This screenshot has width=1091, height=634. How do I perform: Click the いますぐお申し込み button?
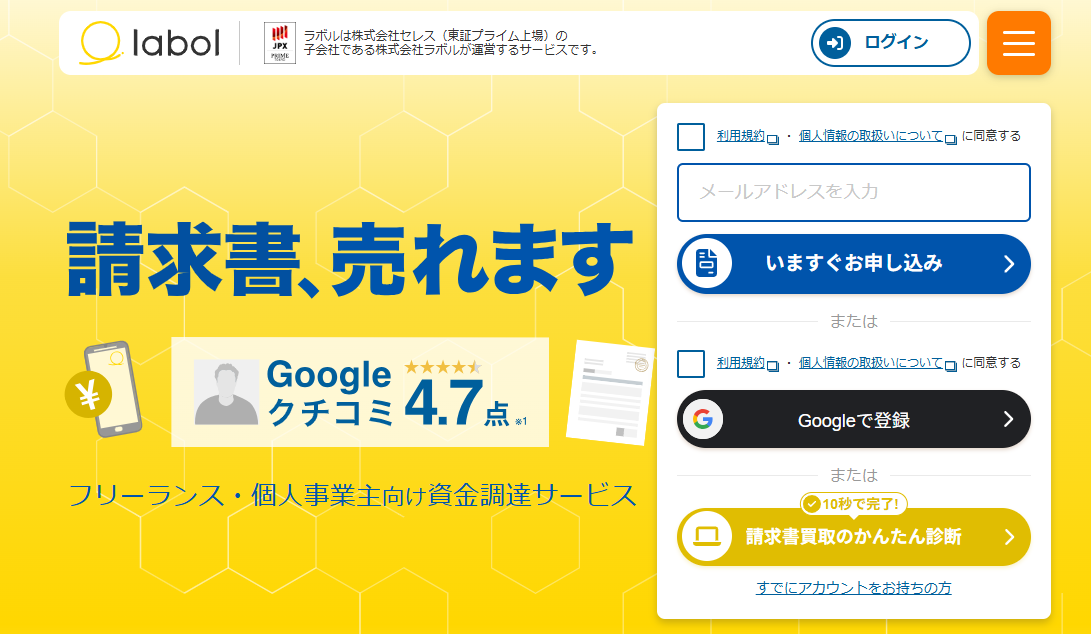click(x=854, y=264)
